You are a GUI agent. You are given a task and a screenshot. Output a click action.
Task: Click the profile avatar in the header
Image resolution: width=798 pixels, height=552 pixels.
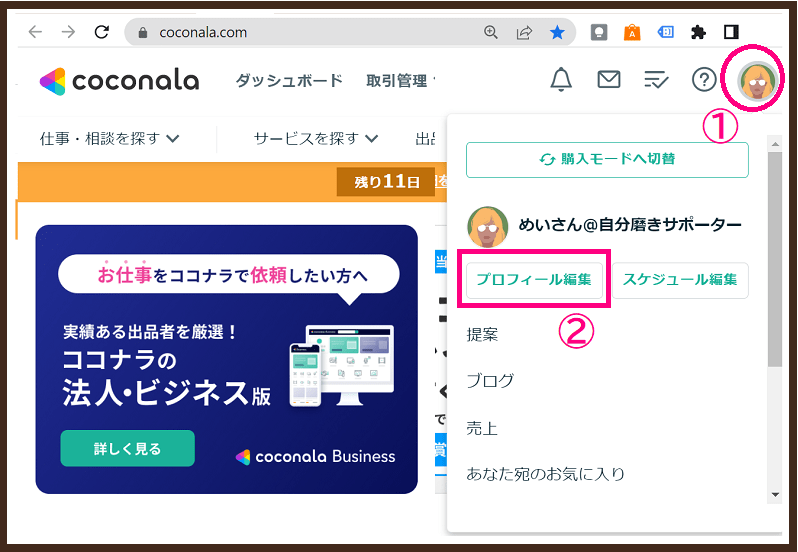click(x=758, y=80)
